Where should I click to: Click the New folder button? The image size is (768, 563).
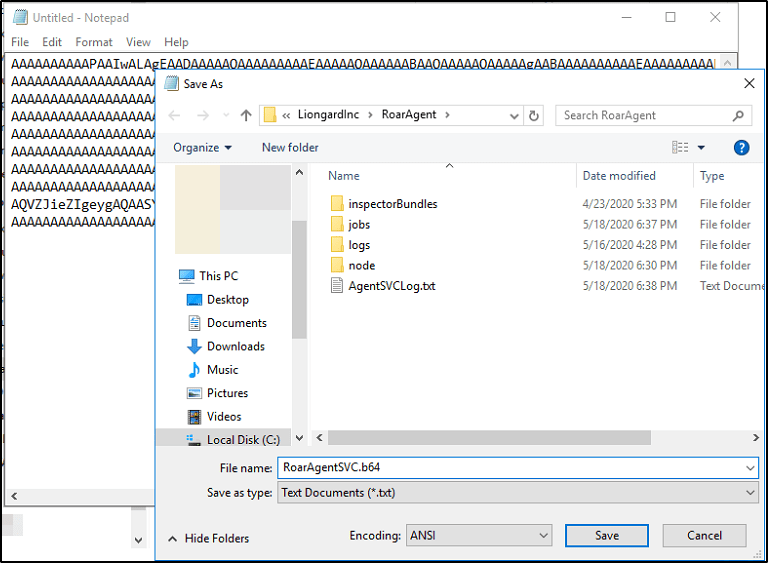pos(290,147)
